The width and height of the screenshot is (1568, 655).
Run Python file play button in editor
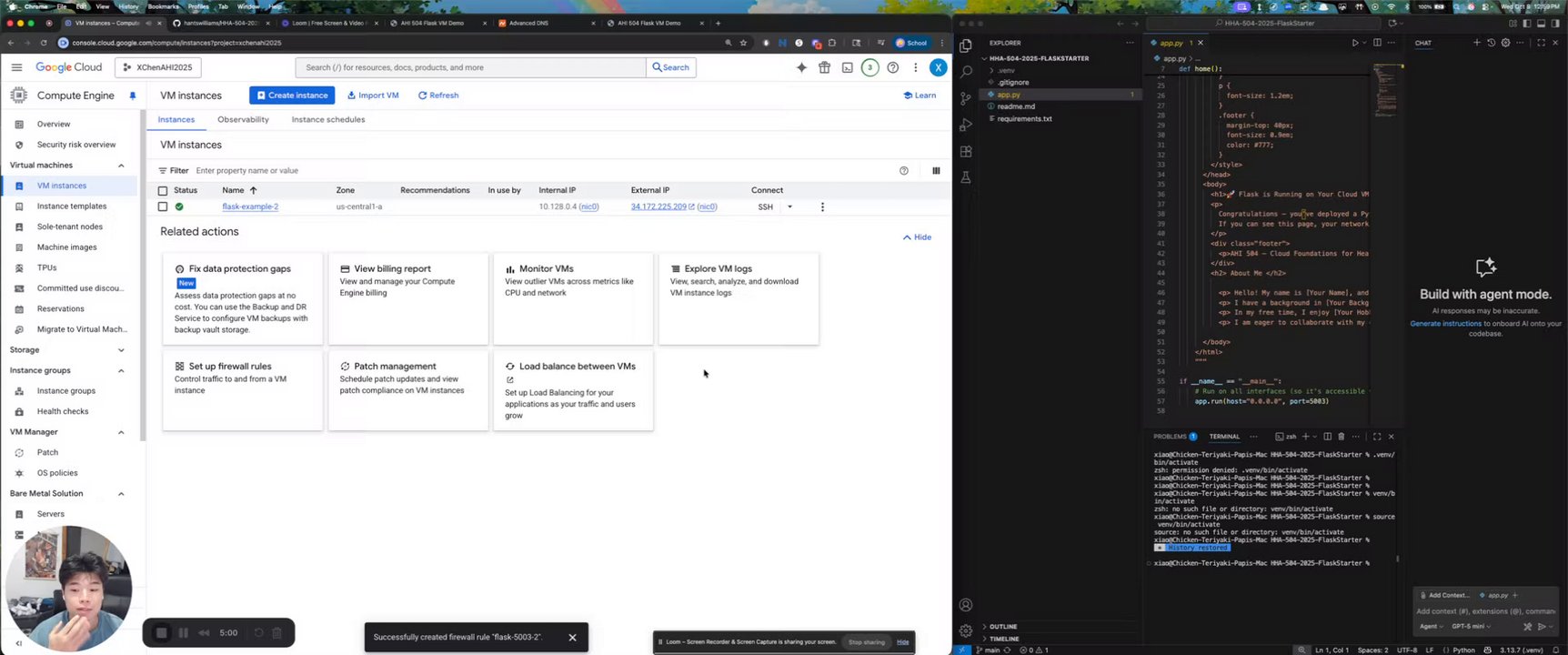point(1355,43)
